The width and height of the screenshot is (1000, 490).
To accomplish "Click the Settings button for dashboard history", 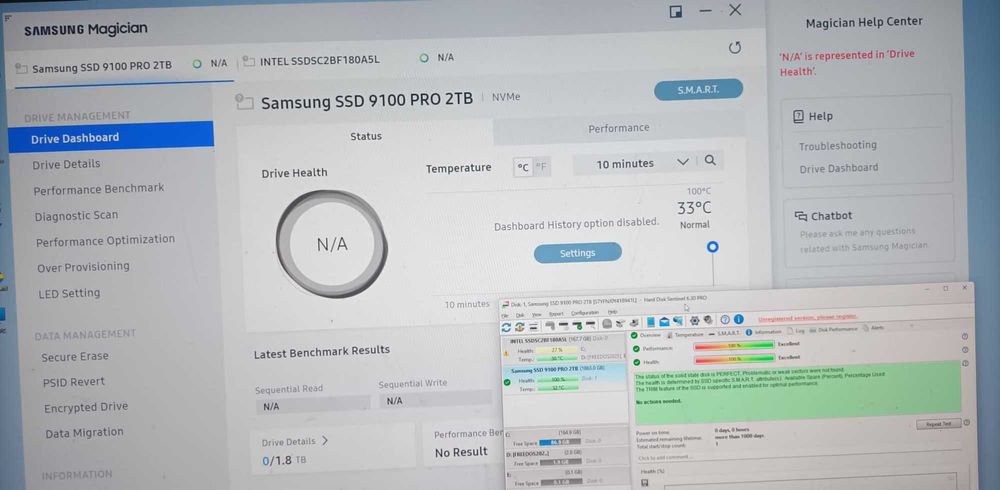I will click(577, 253).
